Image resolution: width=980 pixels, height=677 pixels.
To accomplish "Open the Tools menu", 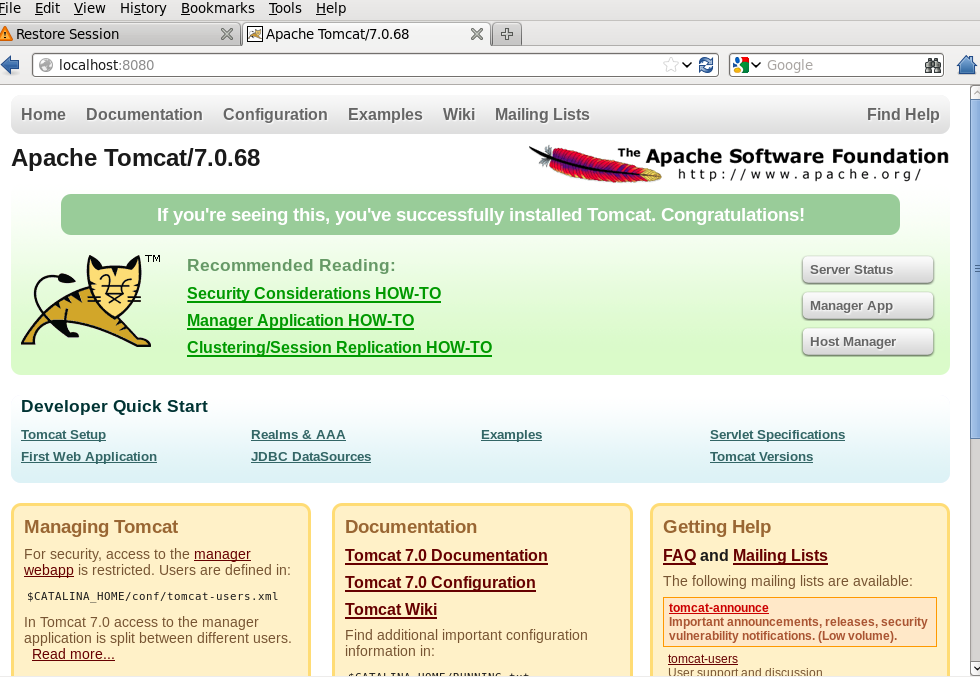I will pyautogui.click(x=285, y=8).
